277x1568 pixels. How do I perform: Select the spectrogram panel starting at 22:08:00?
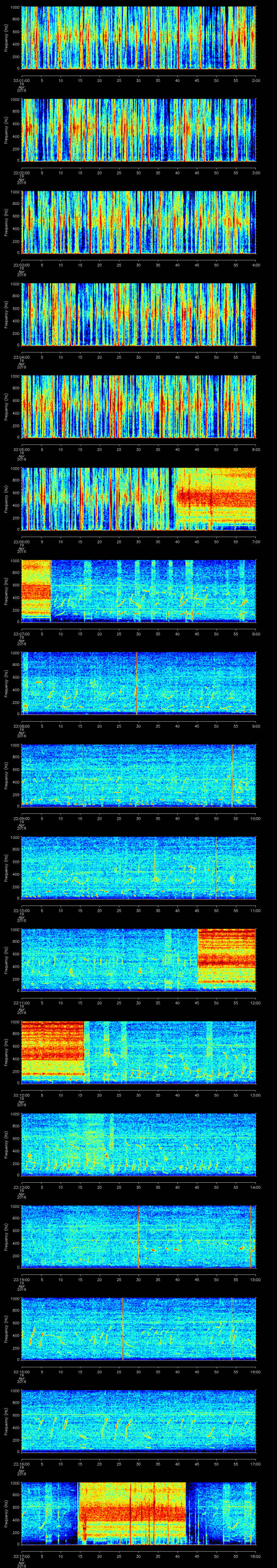[139, 683]
